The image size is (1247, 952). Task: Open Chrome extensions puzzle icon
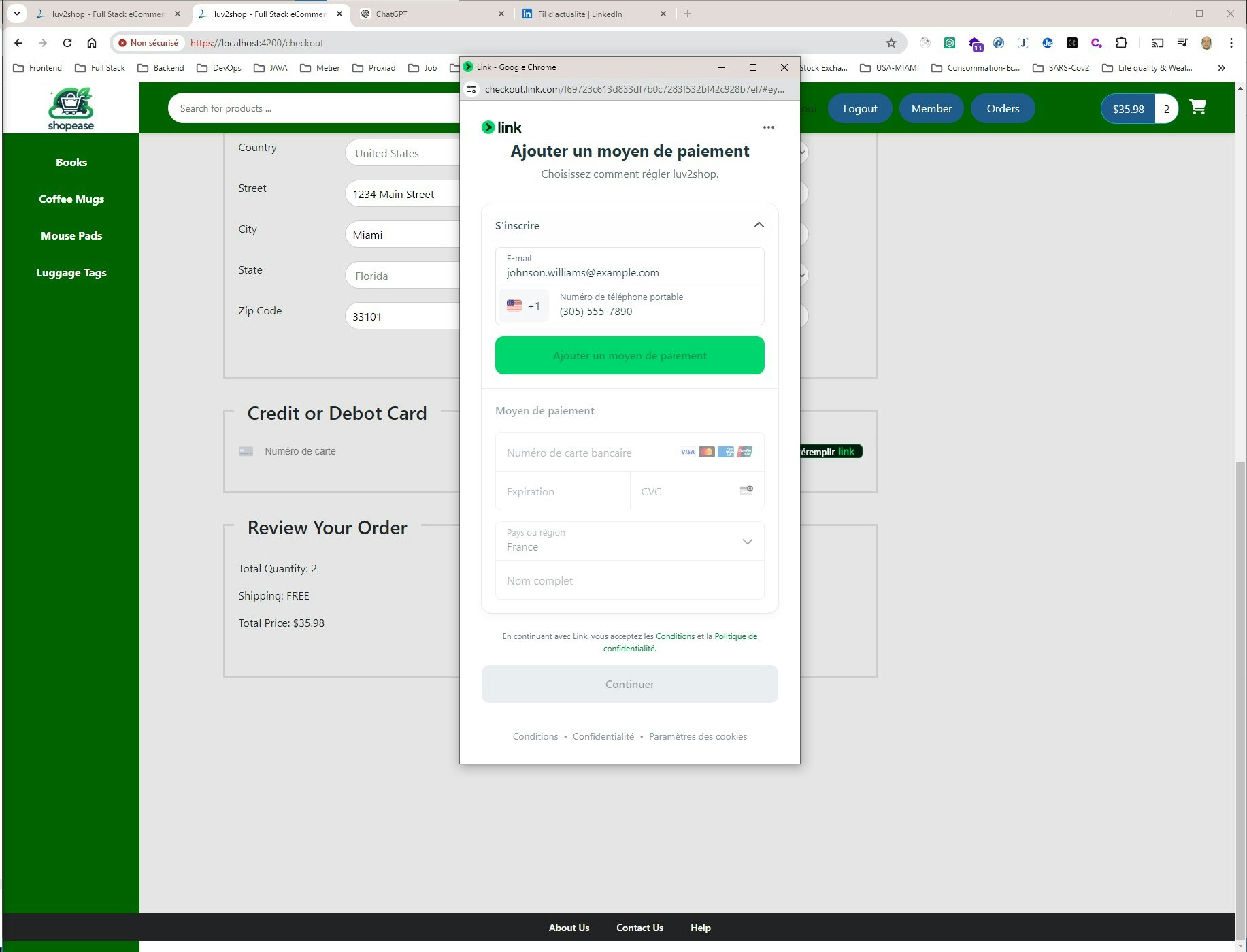point(1121,43)
